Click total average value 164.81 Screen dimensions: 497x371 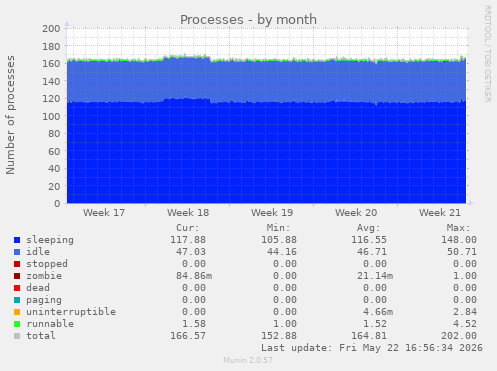pyautogui.click(x=369, y=336)
